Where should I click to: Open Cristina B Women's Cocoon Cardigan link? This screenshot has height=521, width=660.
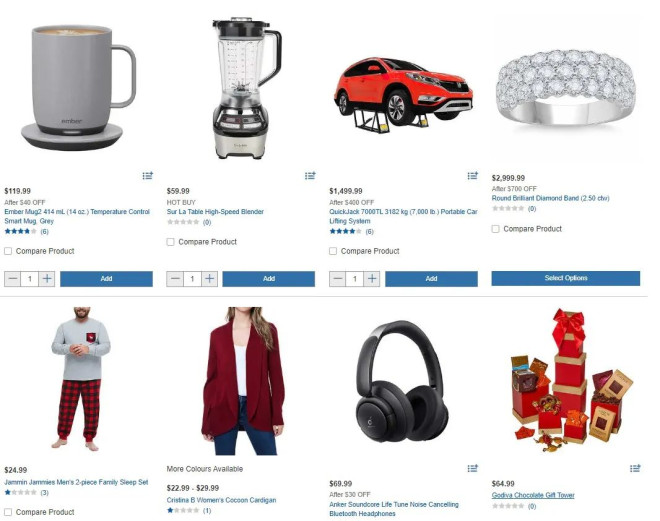[221, 500]
